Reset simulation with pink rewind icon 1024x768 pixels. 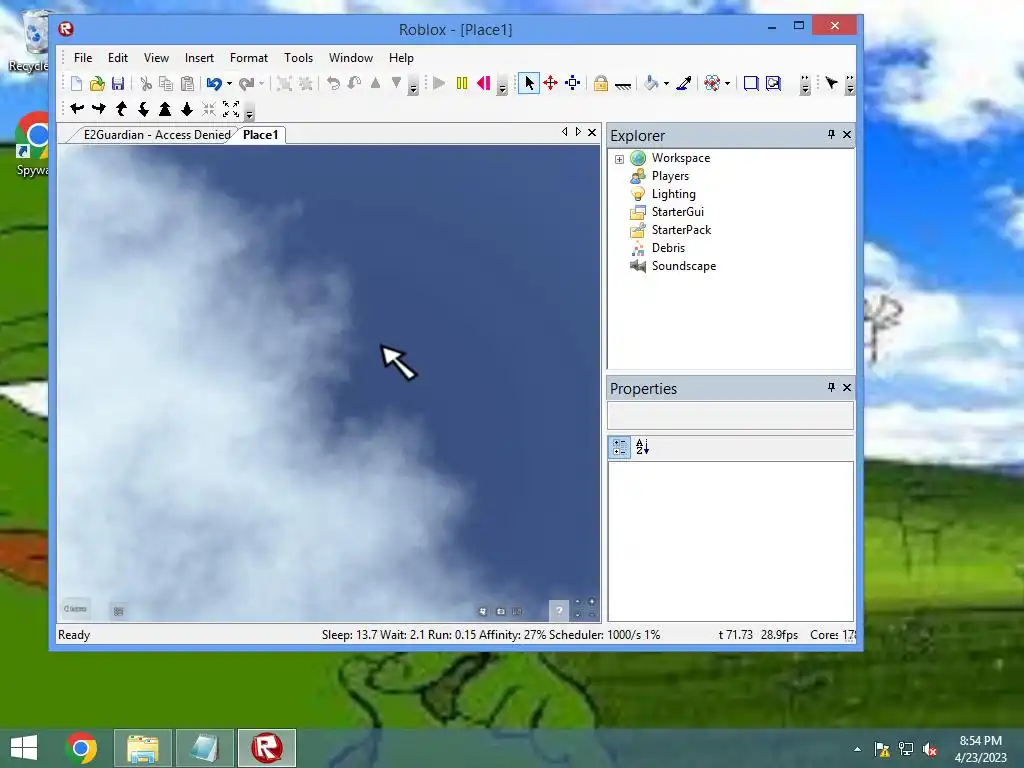(483, 84)
